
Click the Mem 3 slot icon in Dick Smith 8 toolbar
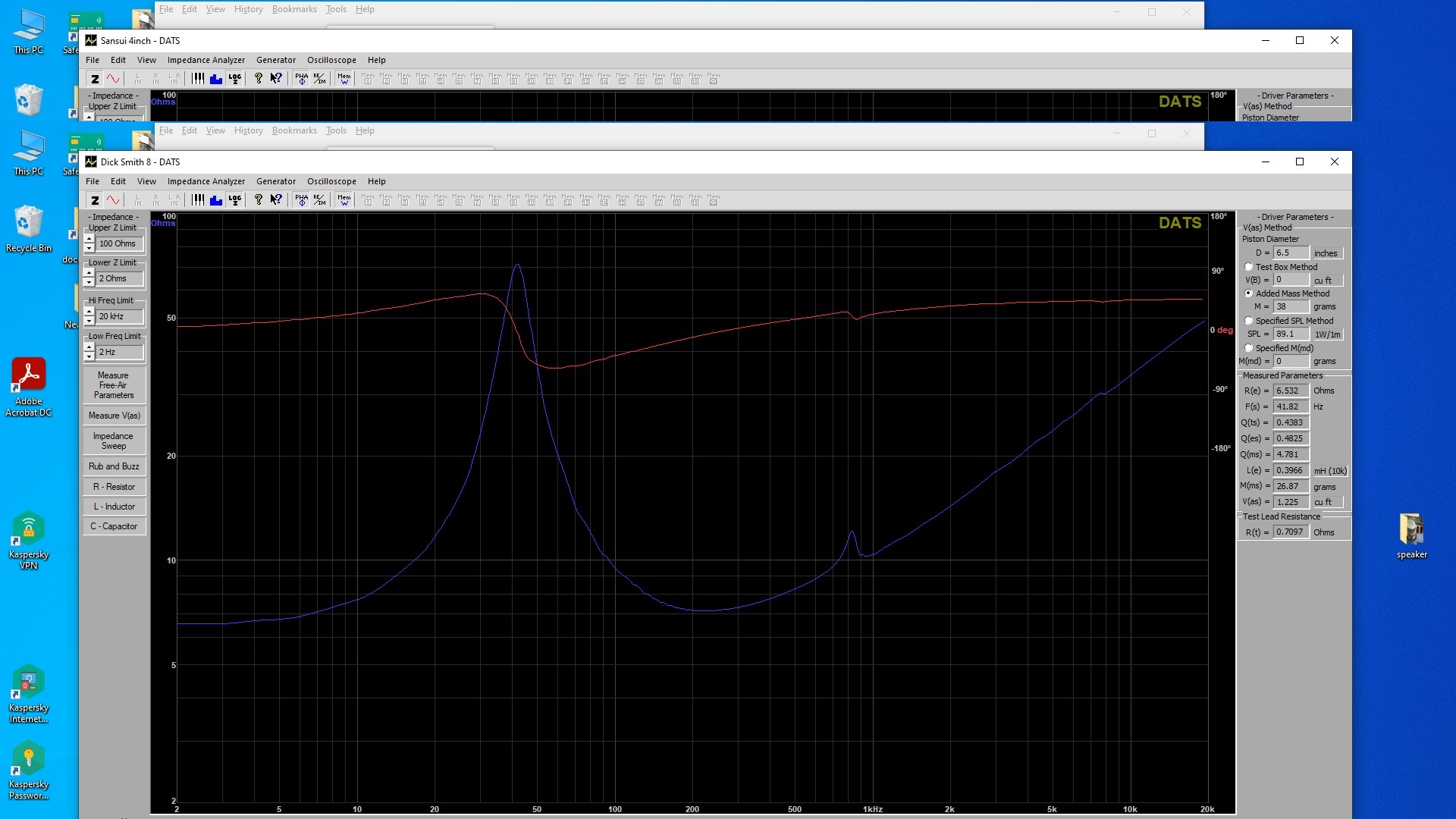pyautogui.click(x=404, y=200)
